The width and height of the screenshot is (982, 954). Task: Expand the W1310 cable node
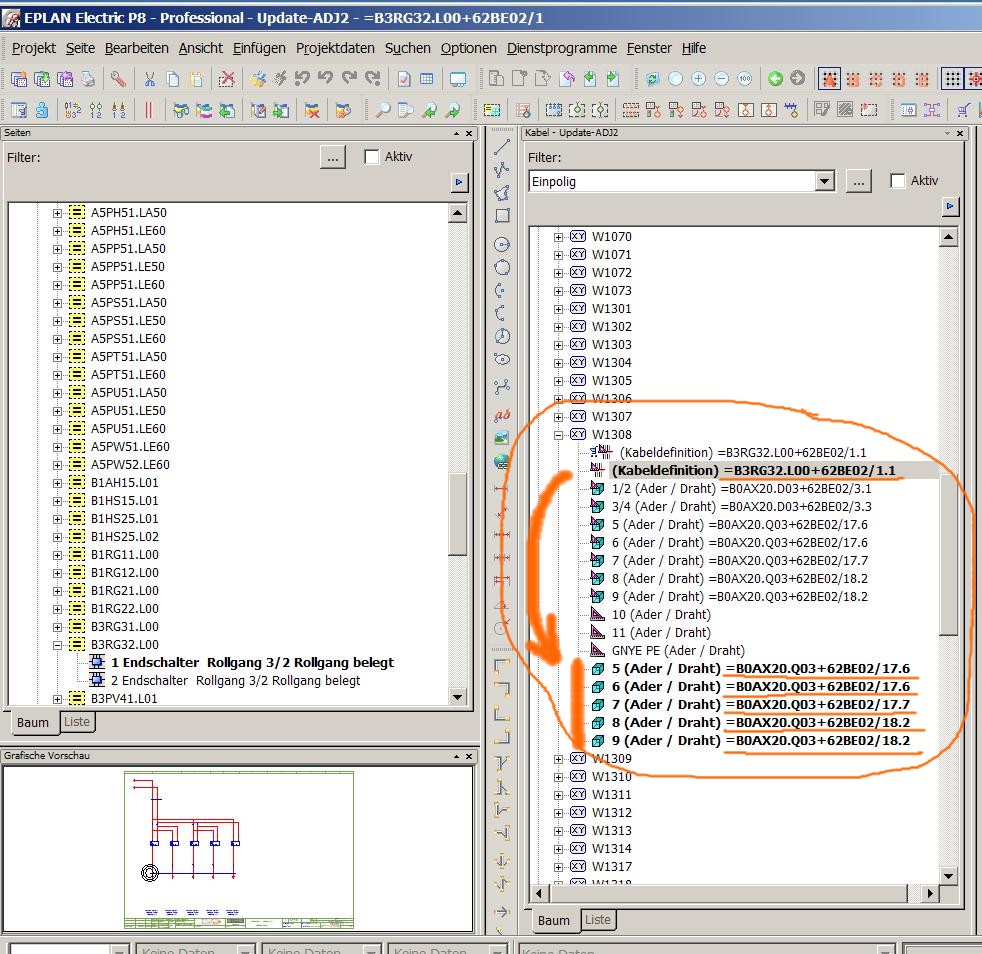558,777
